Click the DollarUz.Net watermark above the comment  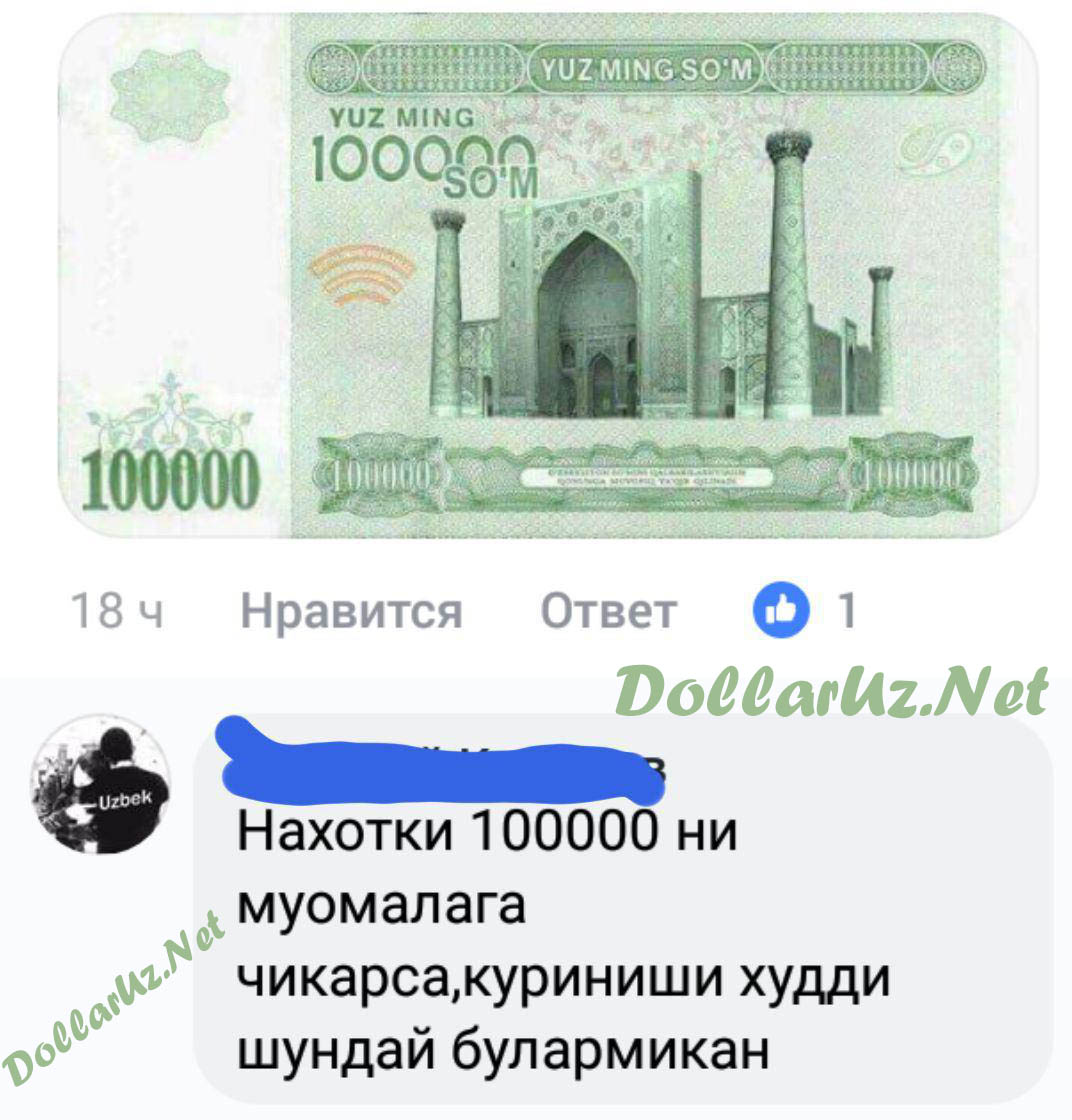click(x=831, y=691)
